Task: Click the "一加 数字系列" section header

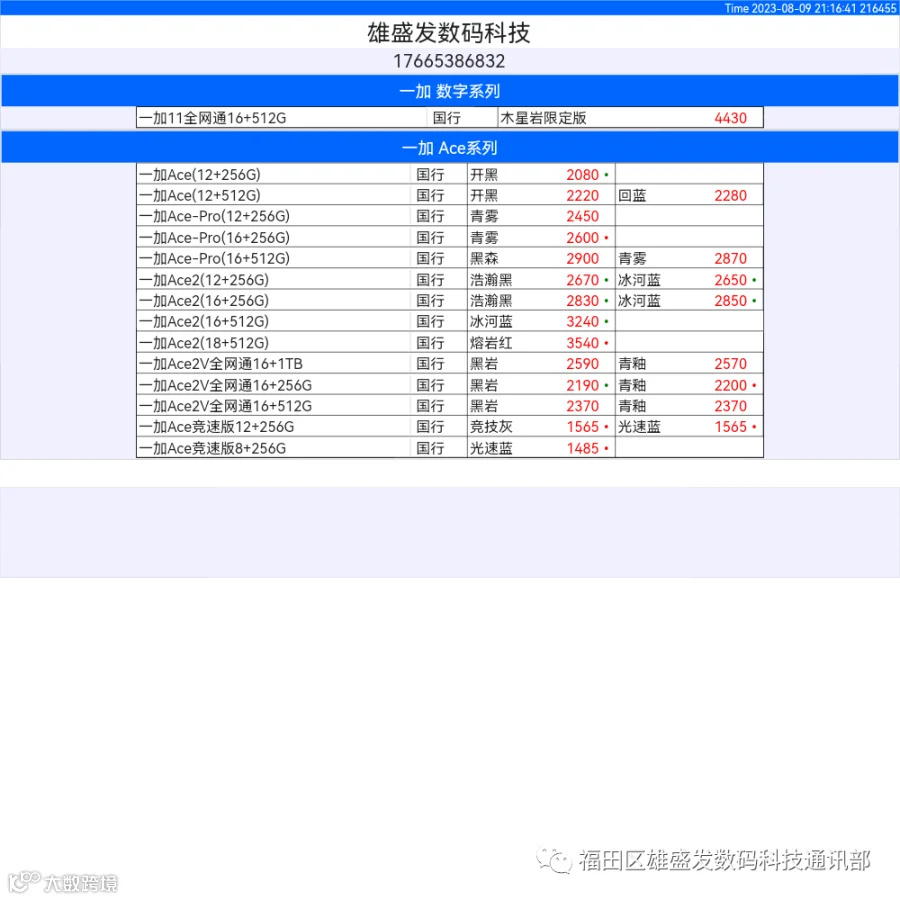Action: [x=450, y=91]
